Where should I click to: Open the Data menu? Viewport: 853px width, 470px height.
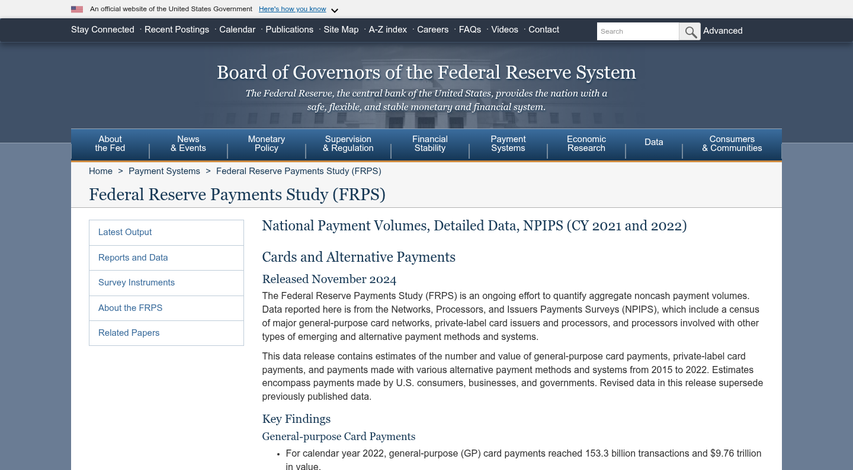coord(654,143)
